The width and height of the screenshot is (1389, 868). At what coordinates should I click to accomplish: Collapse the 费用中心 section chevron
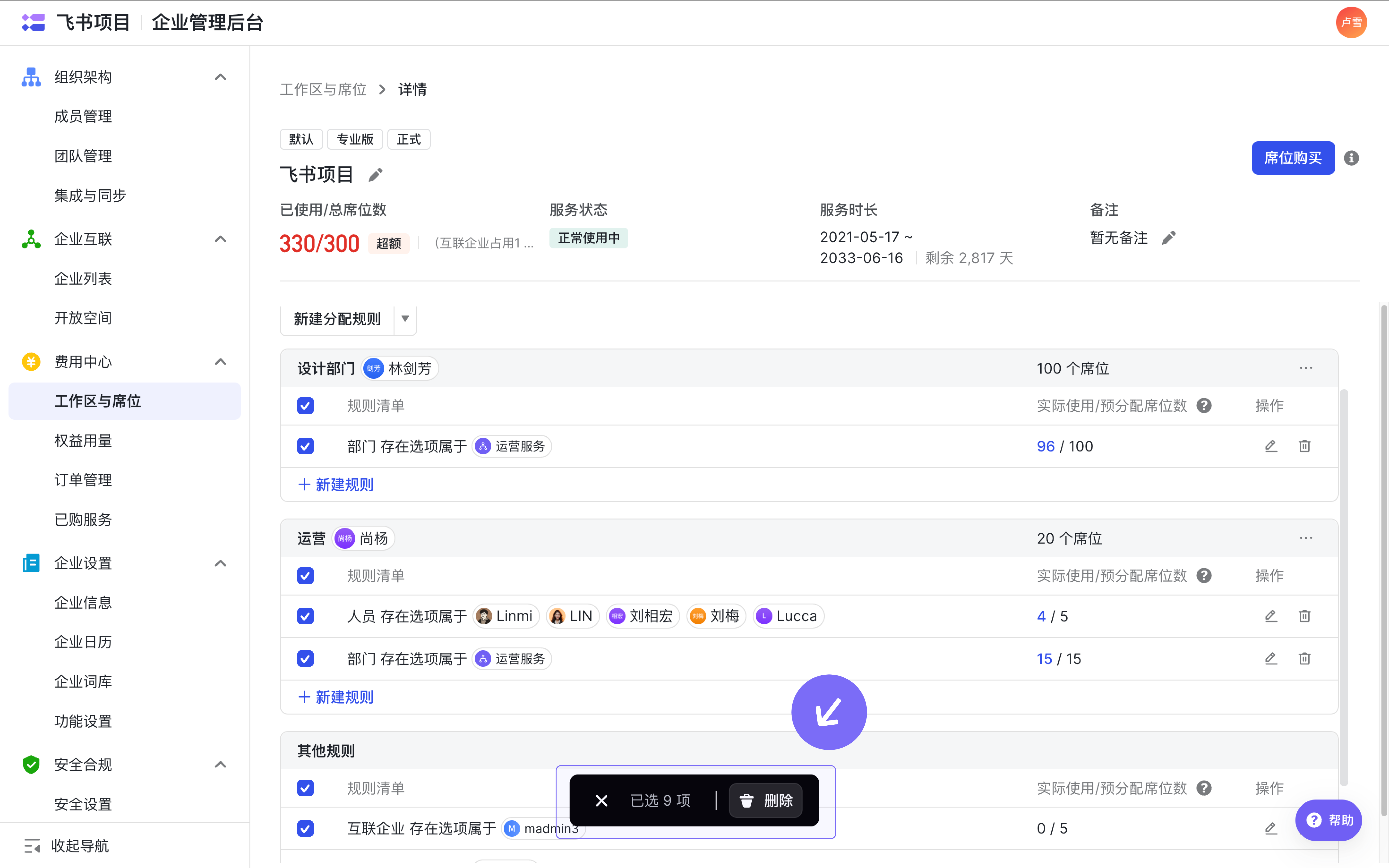[x=220, y=362]
